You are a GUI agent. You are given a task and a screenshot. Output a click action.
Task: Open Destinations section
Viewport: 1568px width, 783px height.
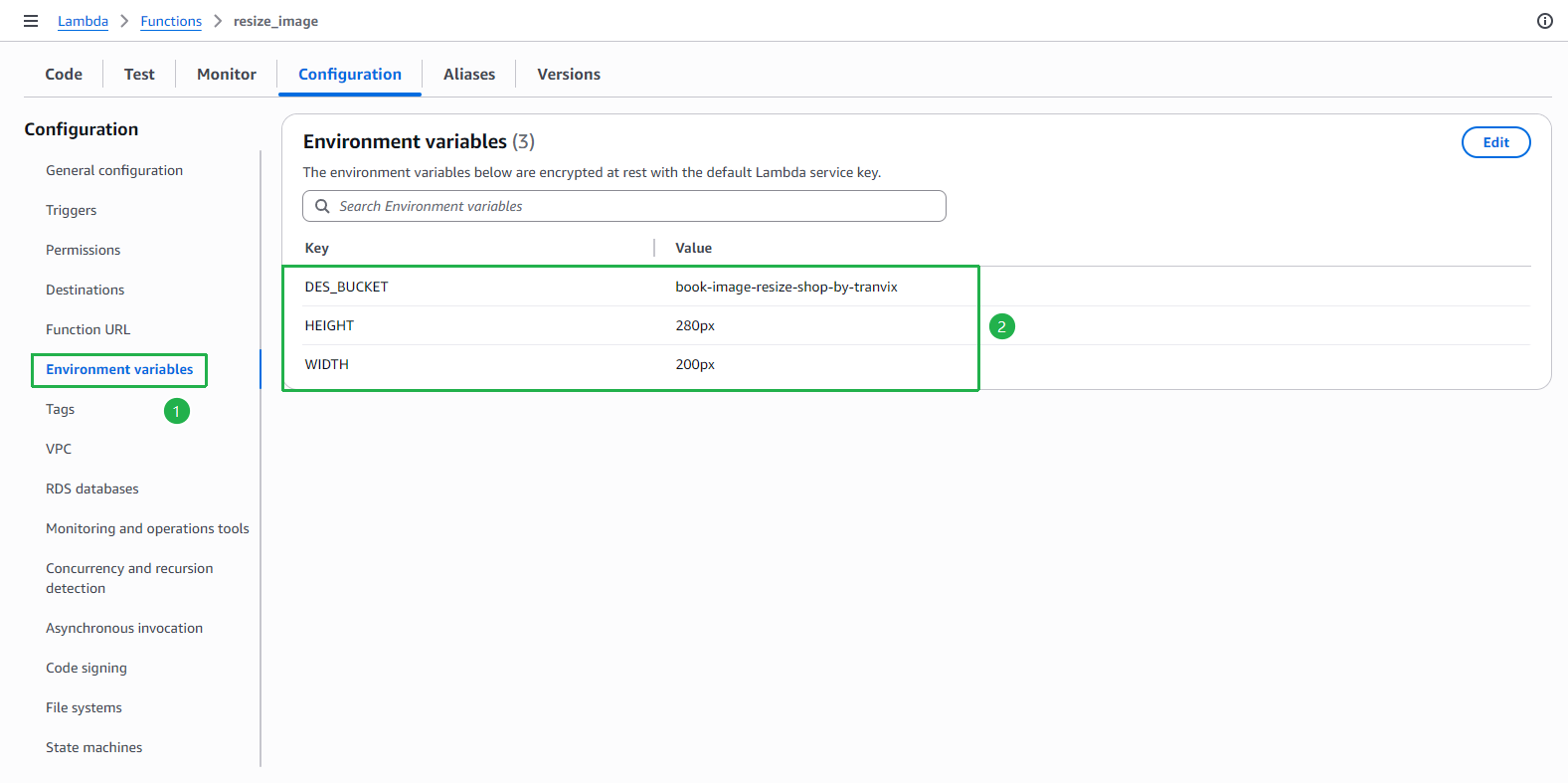[85, 290]
